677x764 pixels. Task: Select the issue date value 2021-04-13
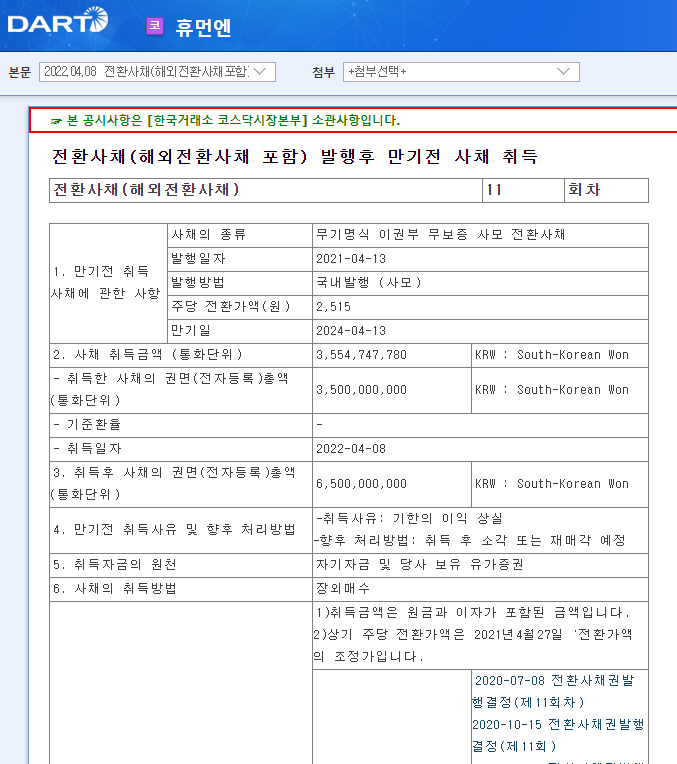coord(351,259)
